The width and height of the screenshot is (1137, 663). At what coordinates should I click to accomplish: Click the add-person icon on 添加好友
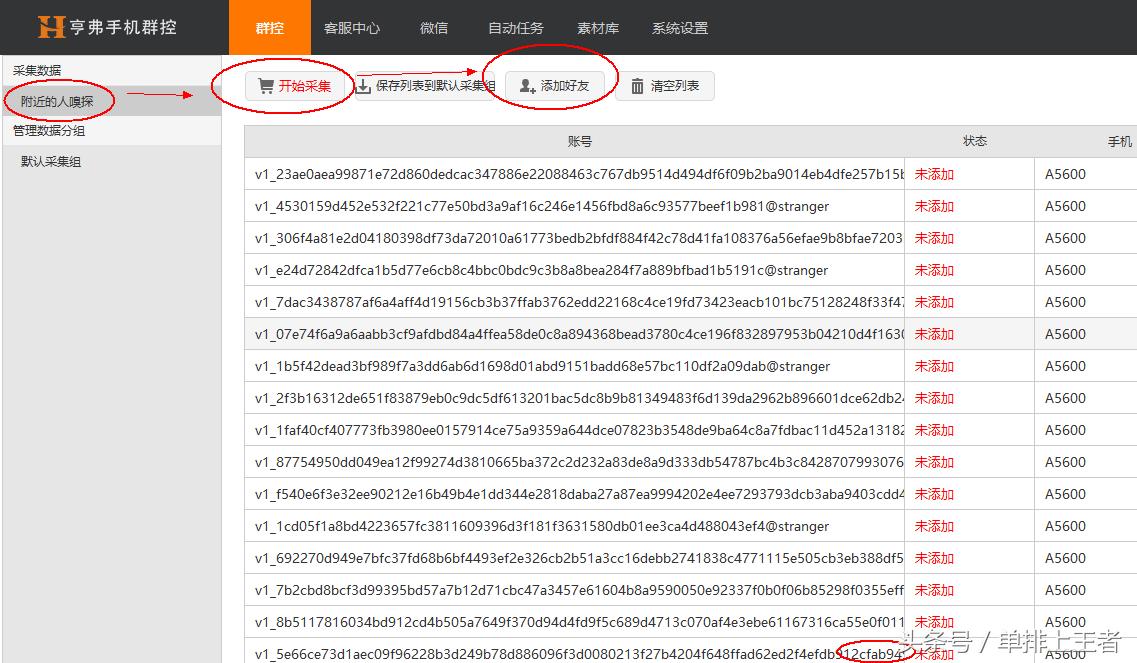tap(527, 86)
